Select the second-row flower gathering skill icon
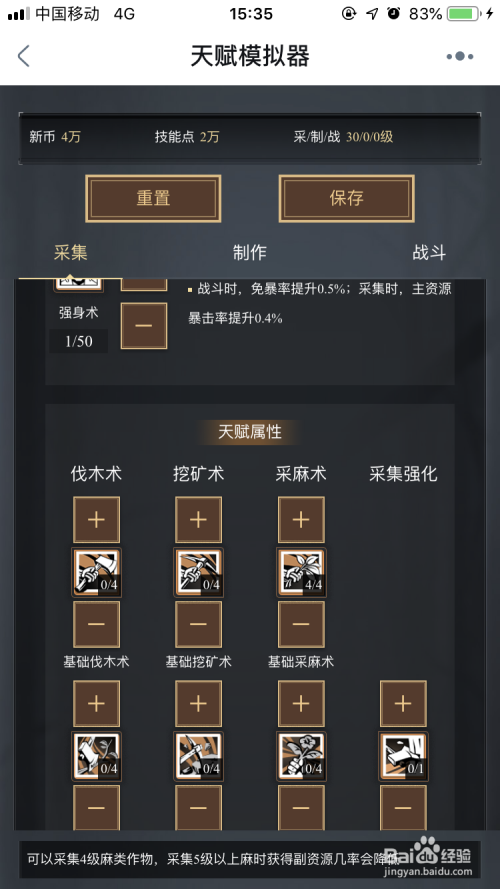 (x=300, y=756)
